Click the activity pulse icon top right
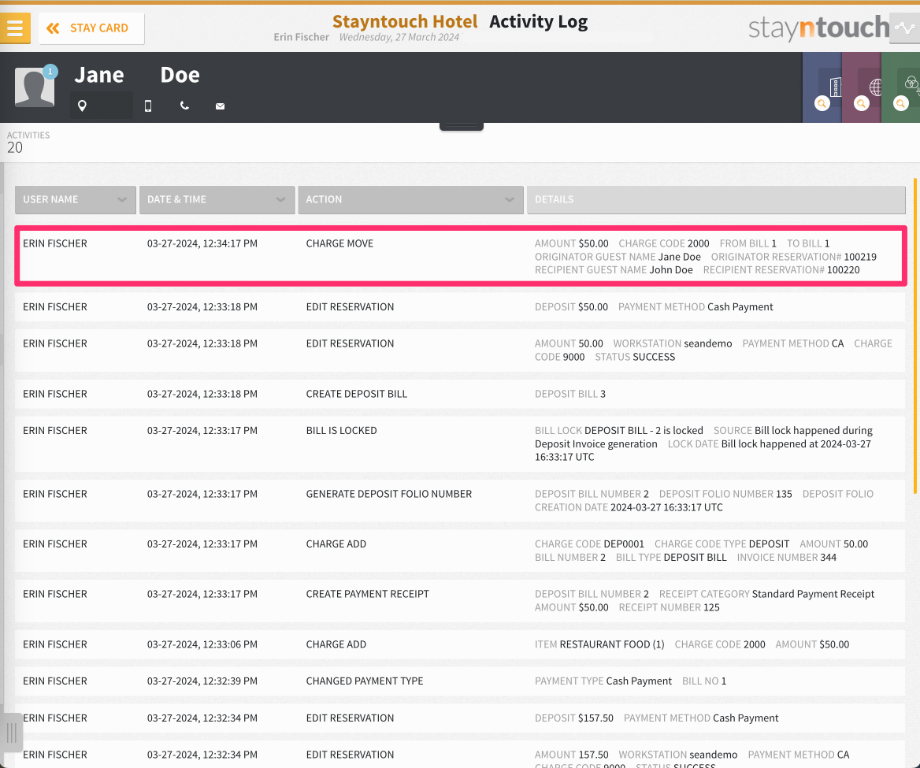The width and height of the screenshot is (920, 768). [x=904, y=28]
